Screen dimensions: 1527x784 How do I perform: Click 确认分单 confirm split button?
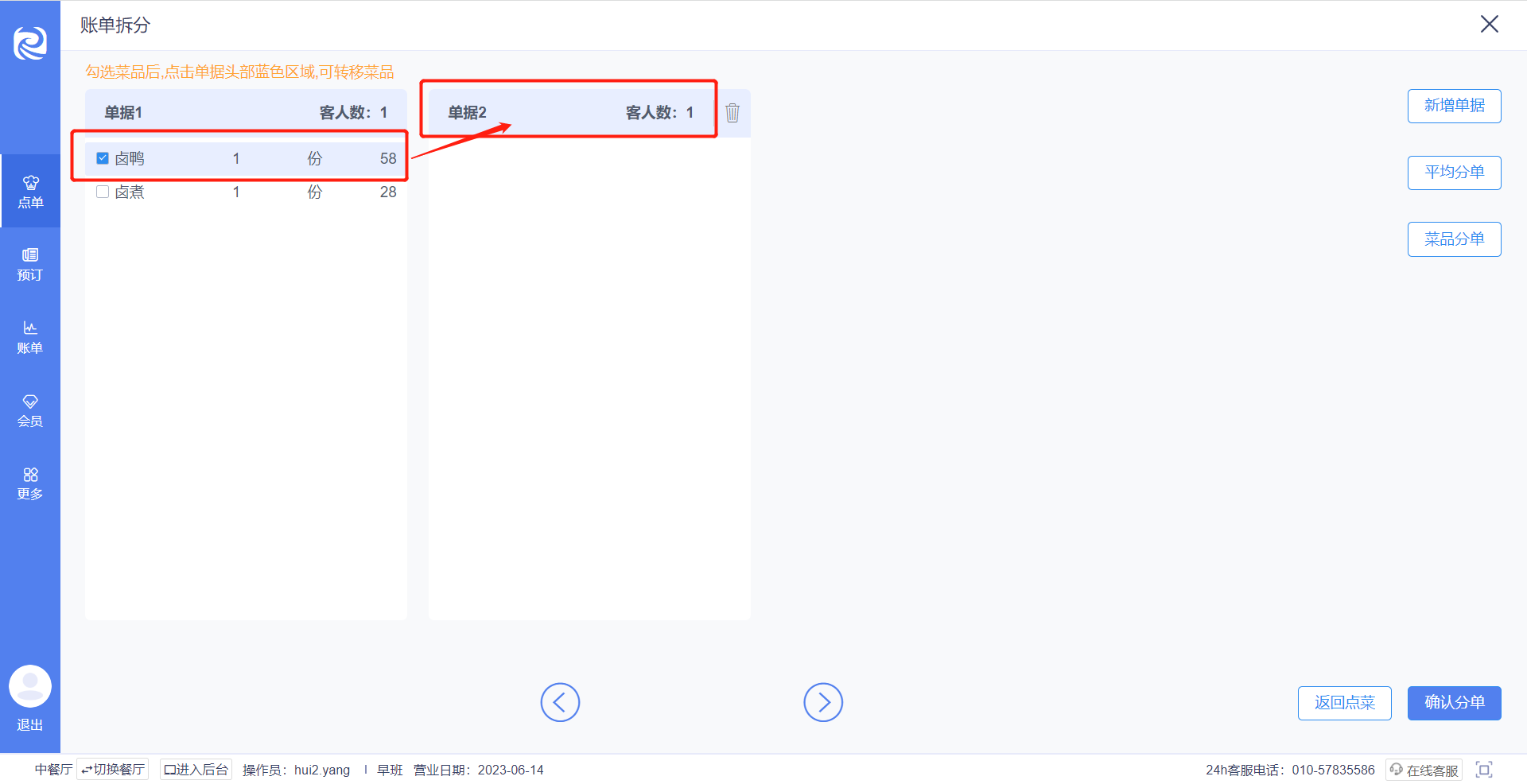1454,703
